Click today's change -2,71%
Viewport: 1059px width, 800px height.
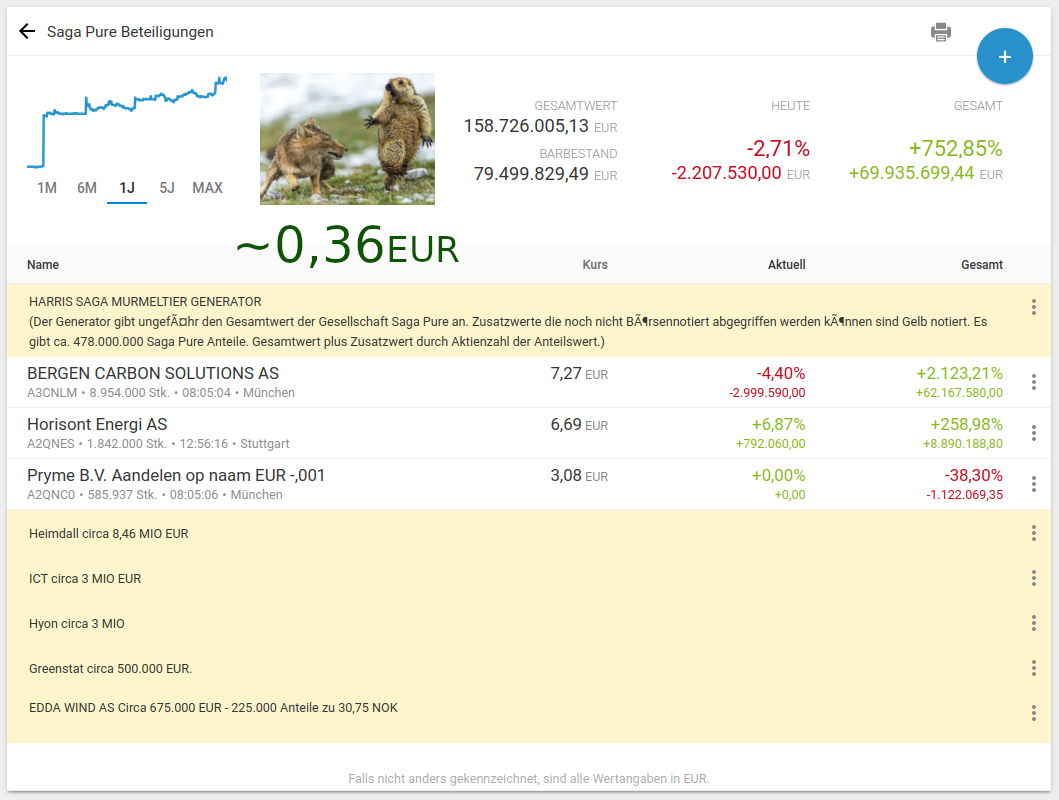coord(777,149)
